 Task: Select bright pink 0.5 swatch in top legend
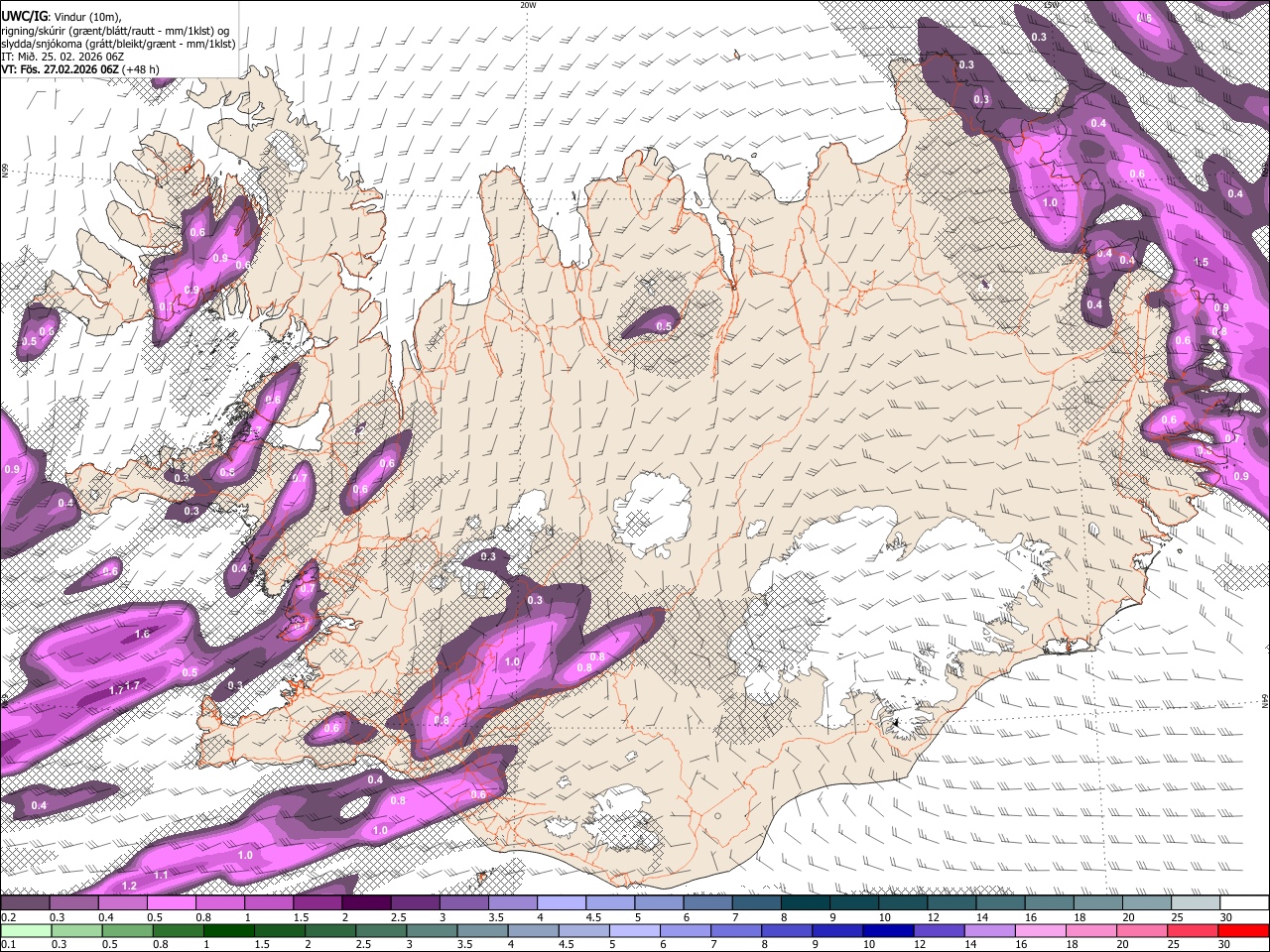click(x=172, y=903)
